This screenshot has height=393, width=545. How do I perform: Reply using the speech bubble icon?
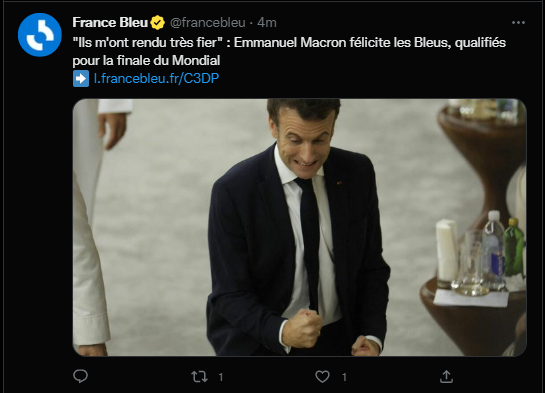tap(81, 376)
